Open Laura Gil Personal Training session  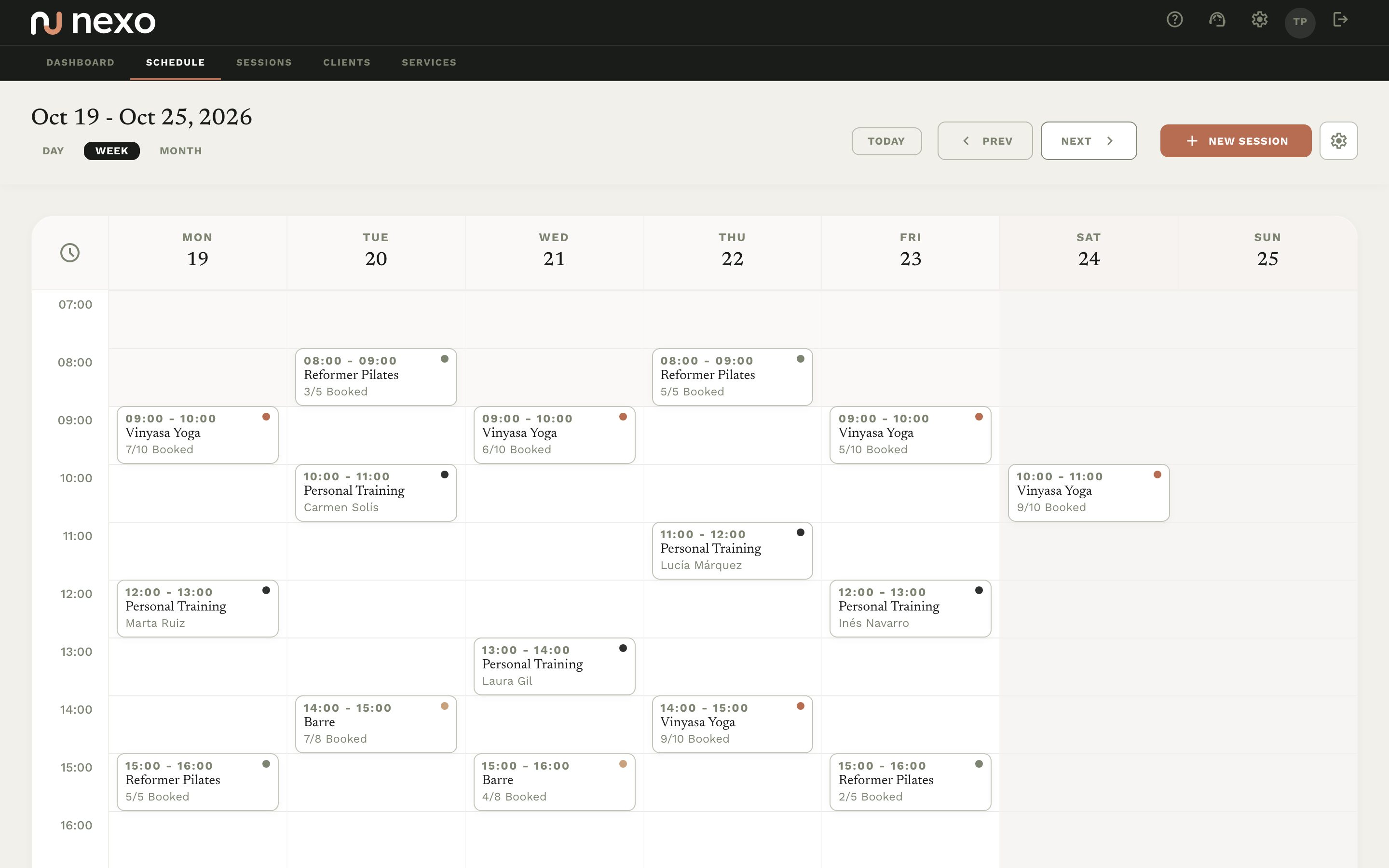[555, 666]
